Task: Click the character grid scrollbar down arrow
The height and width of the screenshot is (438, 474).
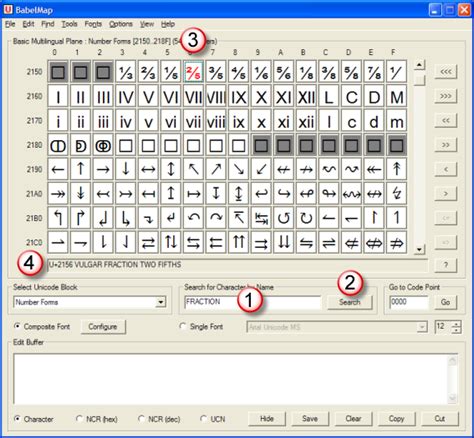Action: pos(420,249)
